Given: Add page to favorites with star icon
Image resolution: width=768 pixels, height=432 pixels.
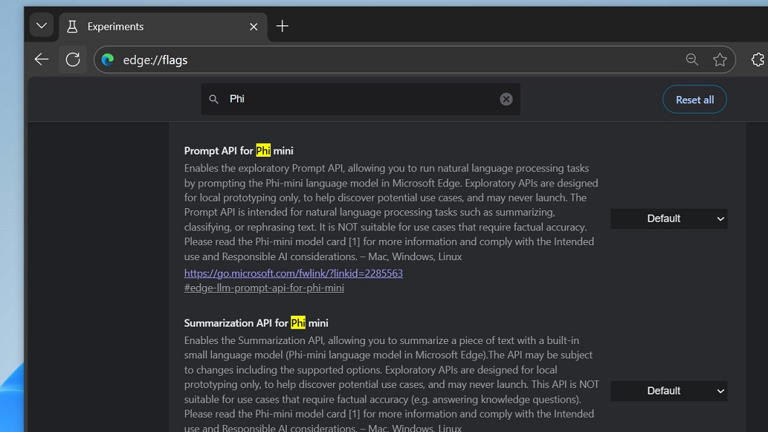Looking at the screenshot, I should point(720,60).
